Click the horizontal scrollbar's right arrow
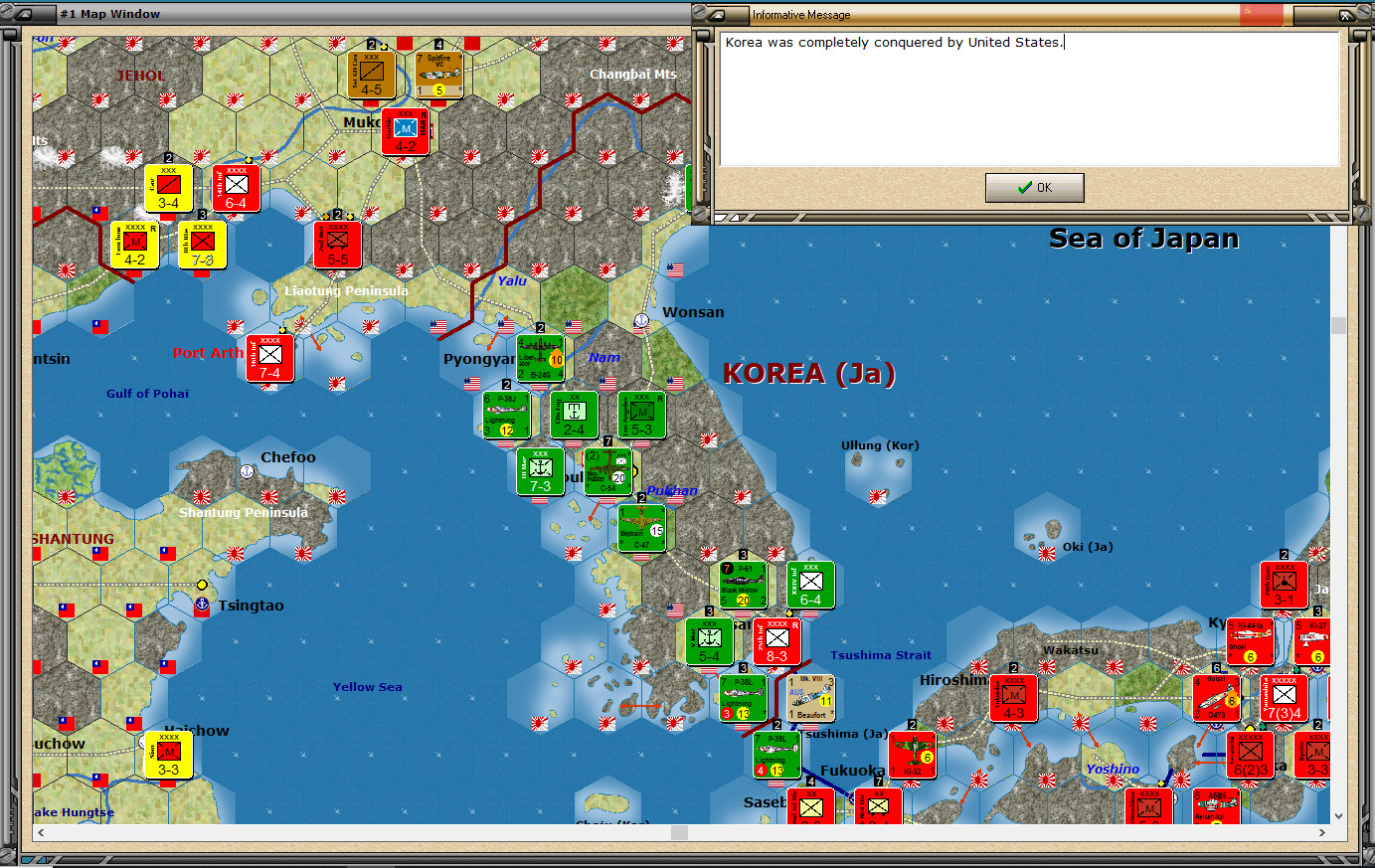The height and width of the screenshot is (868, 1375). (x=1321, y=833)
